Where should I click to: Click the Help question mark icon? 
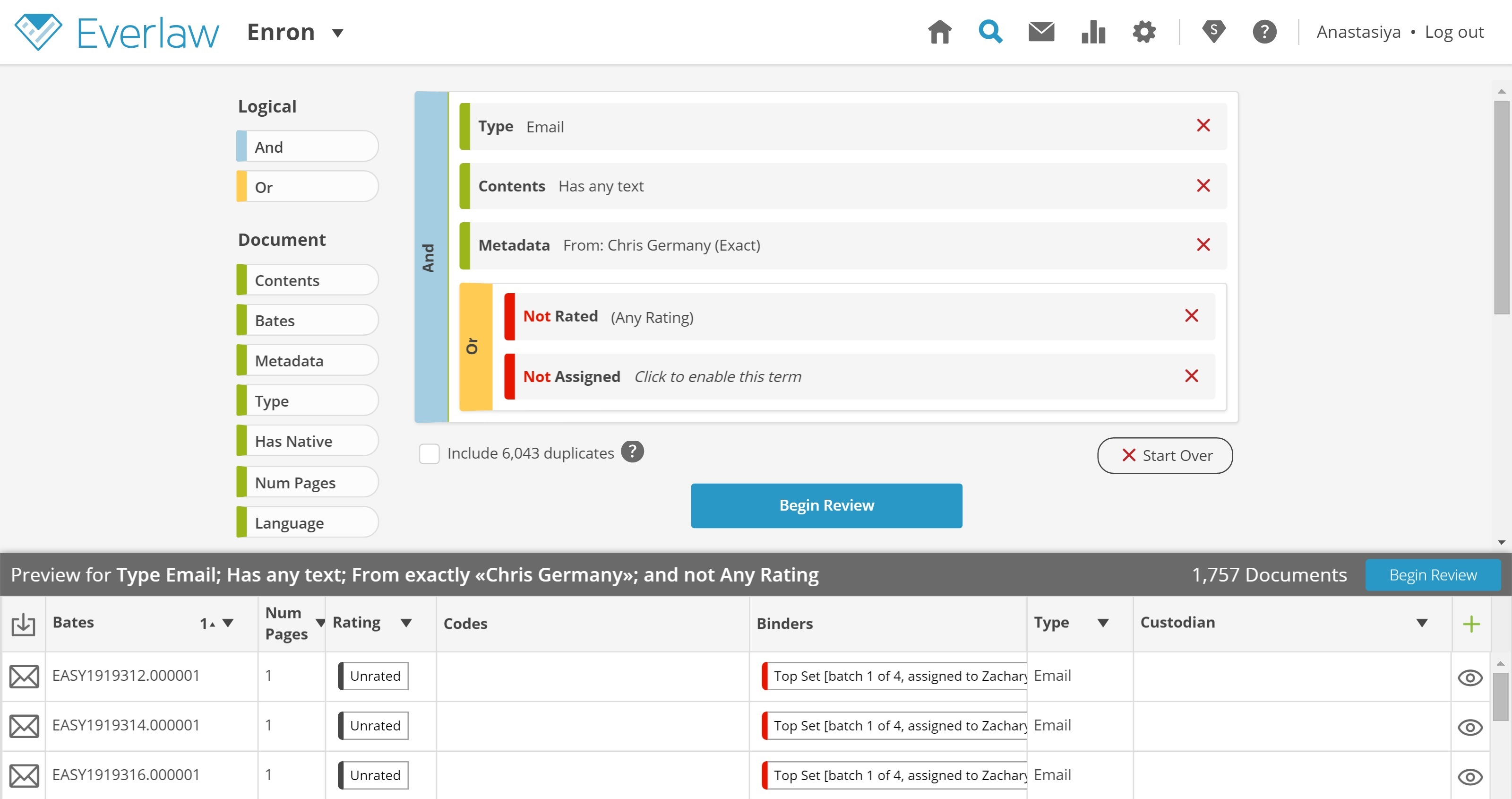pos(1264,32)
